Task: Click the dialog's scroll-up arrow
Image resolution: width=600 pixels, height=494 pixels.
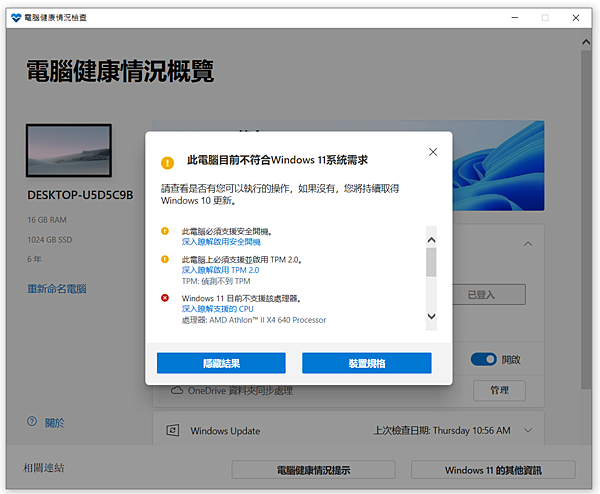Action: click(431, 240)
